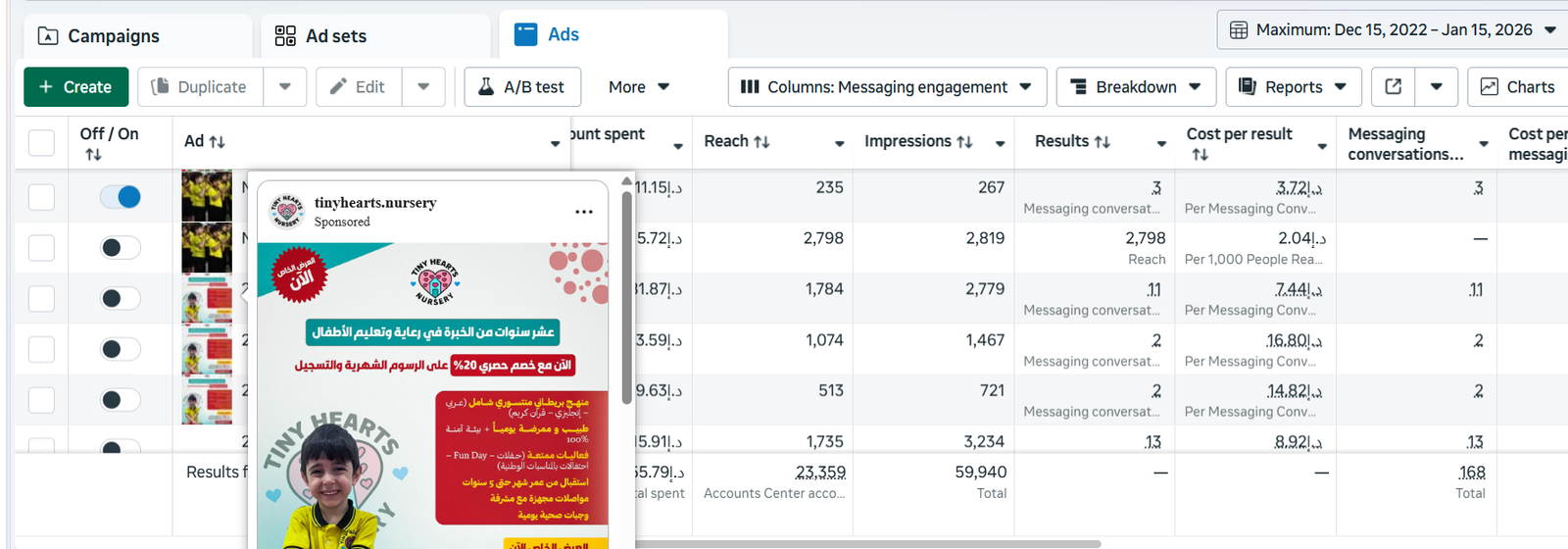Image resolution: width=1568 pixels, height=549 pixels.
Task: Switch to the Campaigns tab
Action: [x=137, y=36]
